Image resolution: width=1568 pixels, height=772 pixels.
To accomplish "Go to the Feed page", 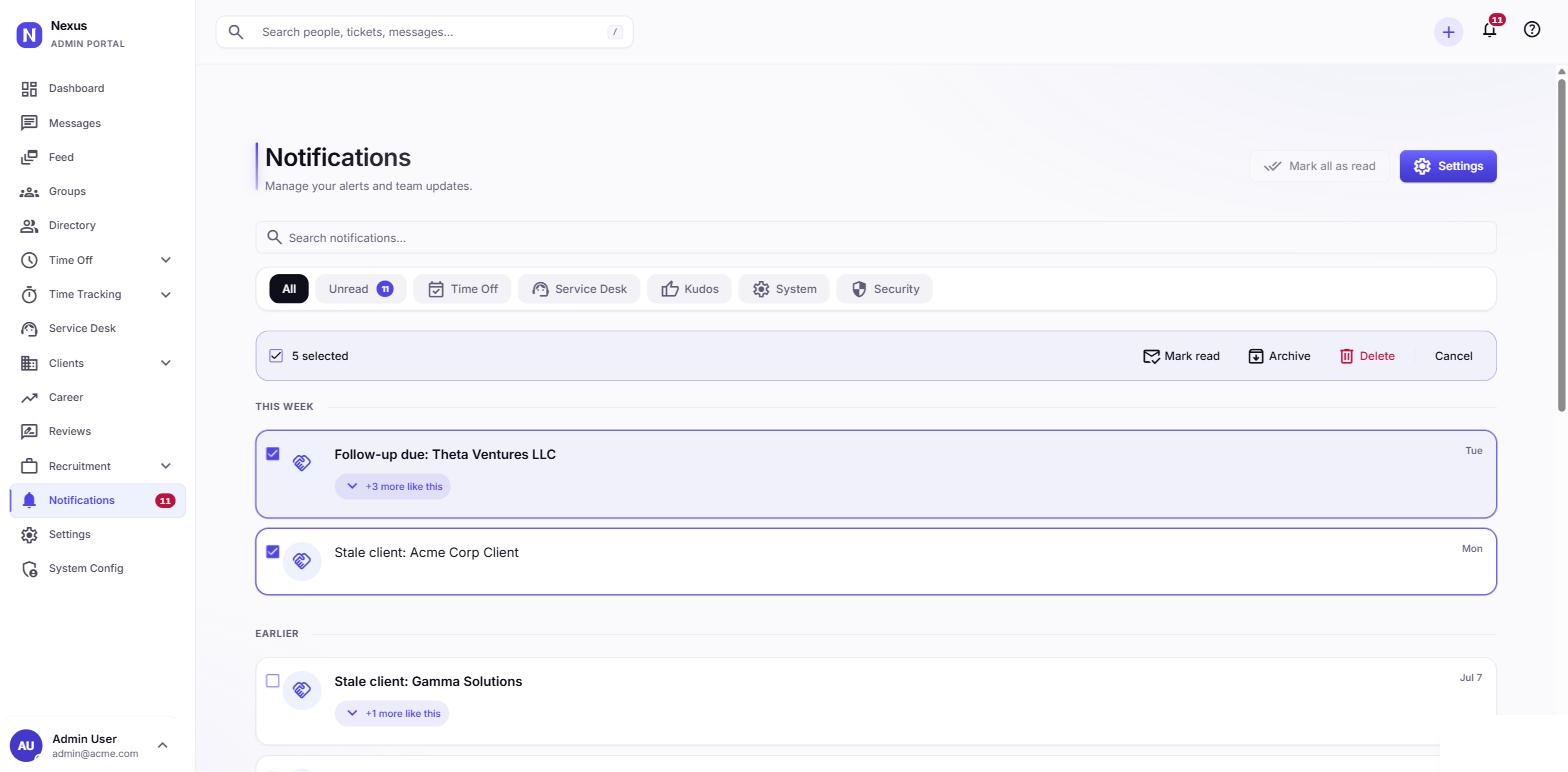I will pos(97,157).
